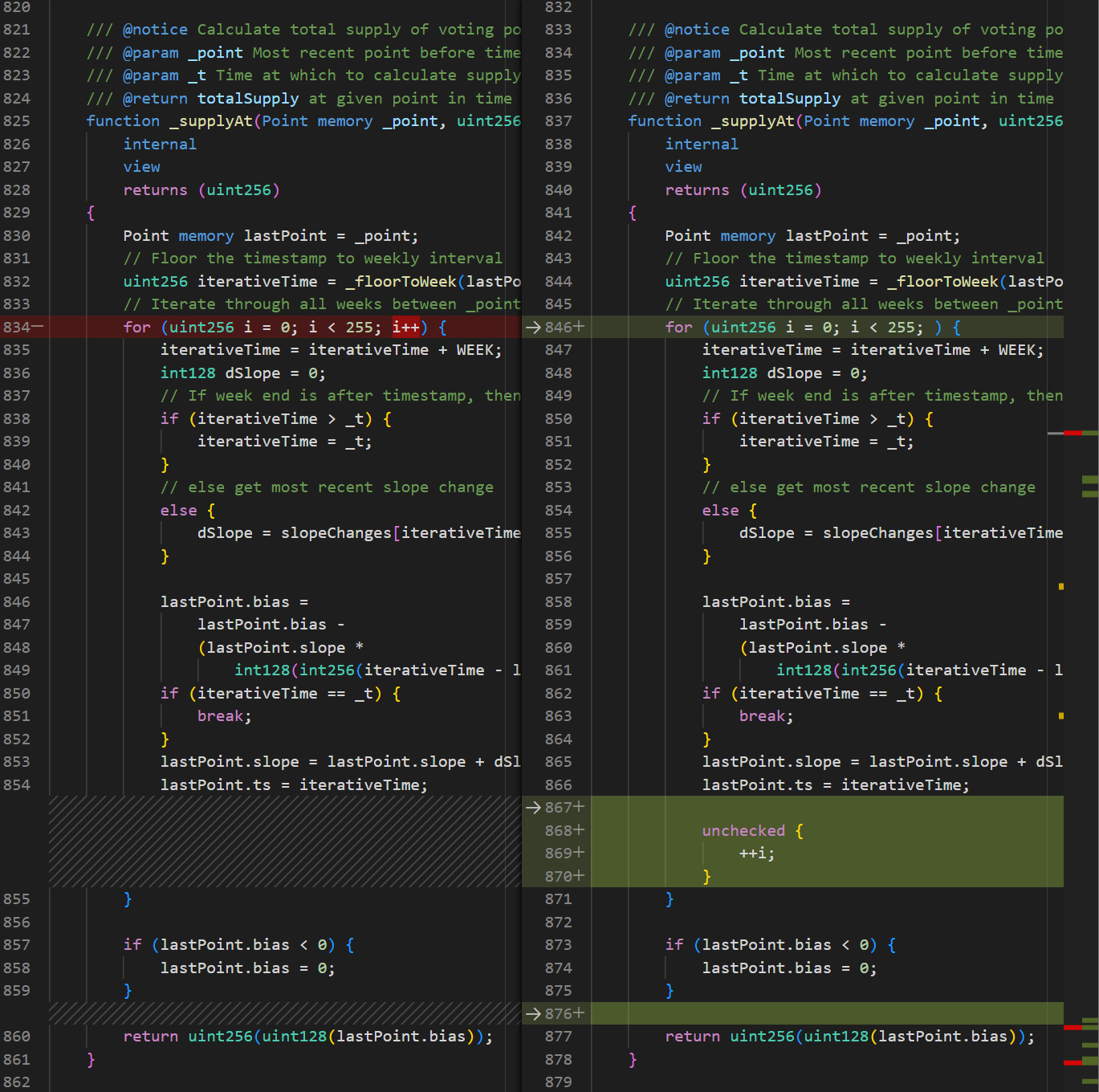
Task: Click 'lastPoint.bias =' on left line 846
Action: pyautogui.click(x=234, y=601)
